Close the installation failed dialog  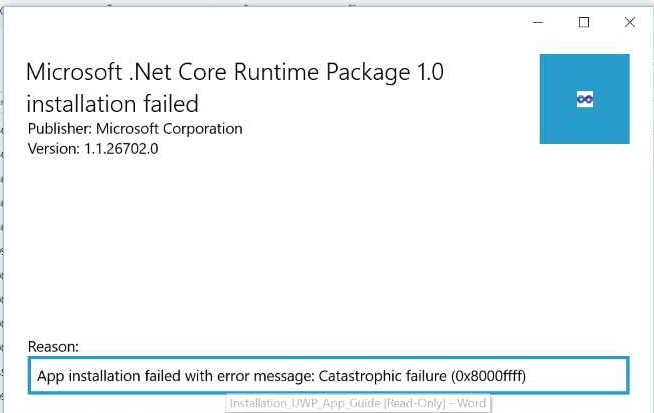pos(629,22)
